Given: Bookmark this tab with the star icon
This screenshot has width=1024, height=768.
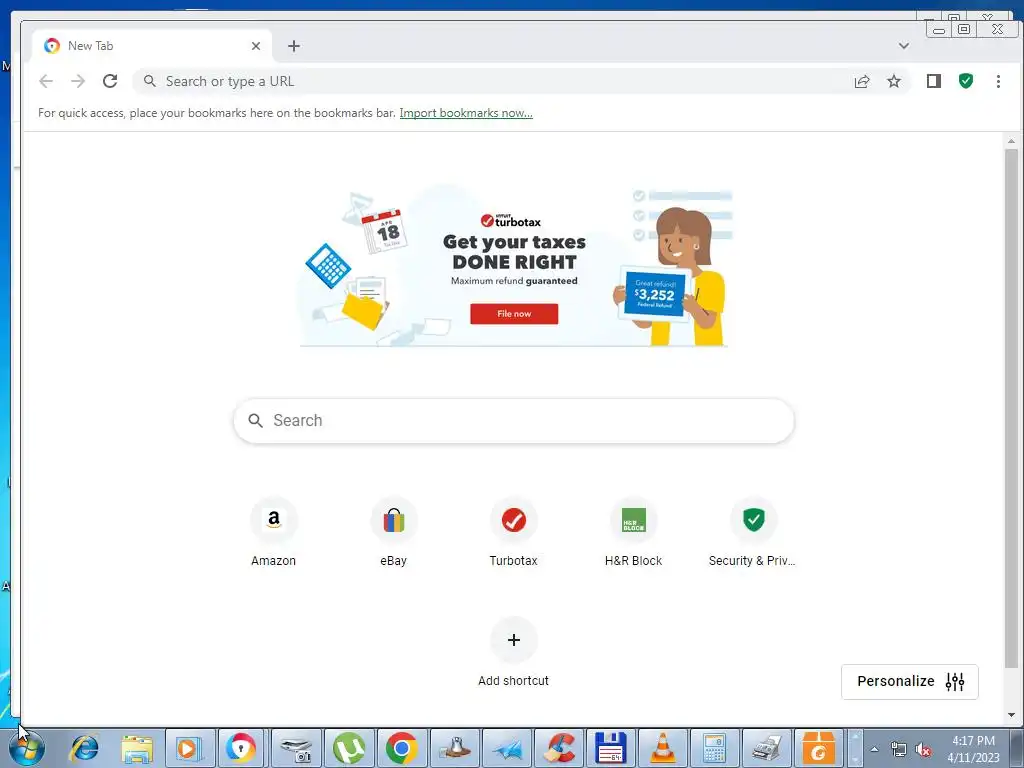Looking at the screenshot, I should point(894,81).
